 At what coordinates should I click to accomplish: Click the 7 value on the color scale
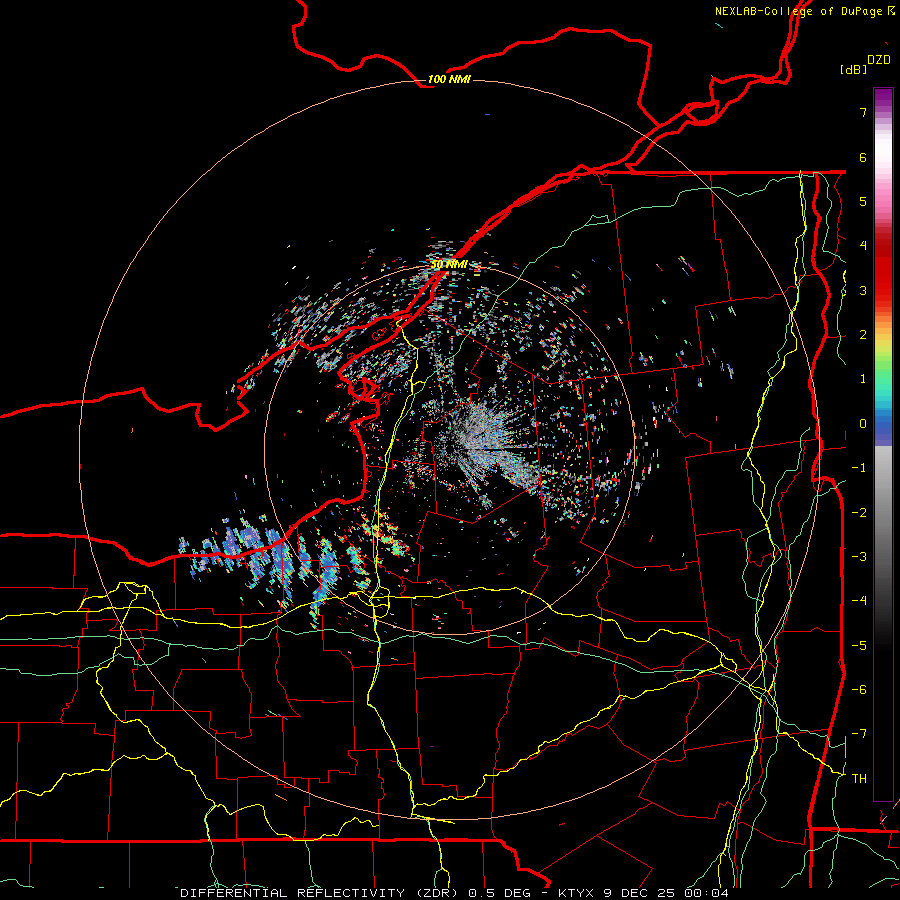pos(863,112)
